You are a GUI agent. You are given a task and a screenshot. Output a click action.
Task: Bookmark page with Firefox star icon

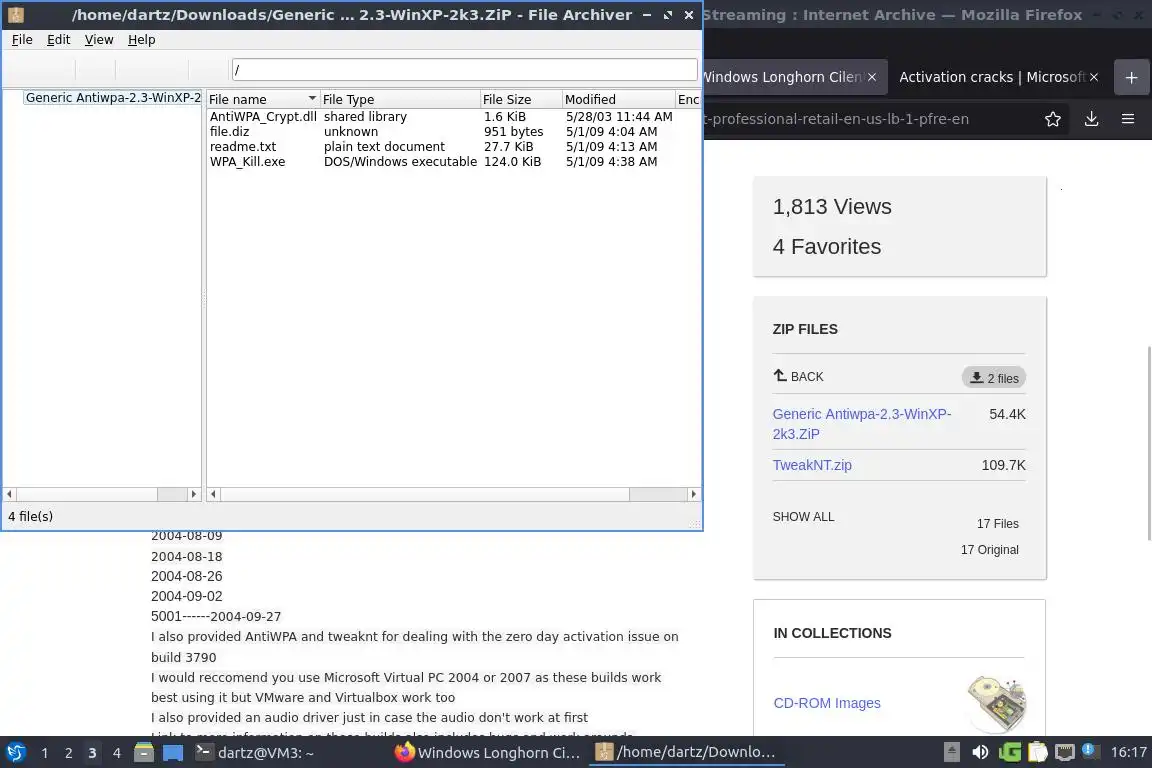click(1053, 119)
